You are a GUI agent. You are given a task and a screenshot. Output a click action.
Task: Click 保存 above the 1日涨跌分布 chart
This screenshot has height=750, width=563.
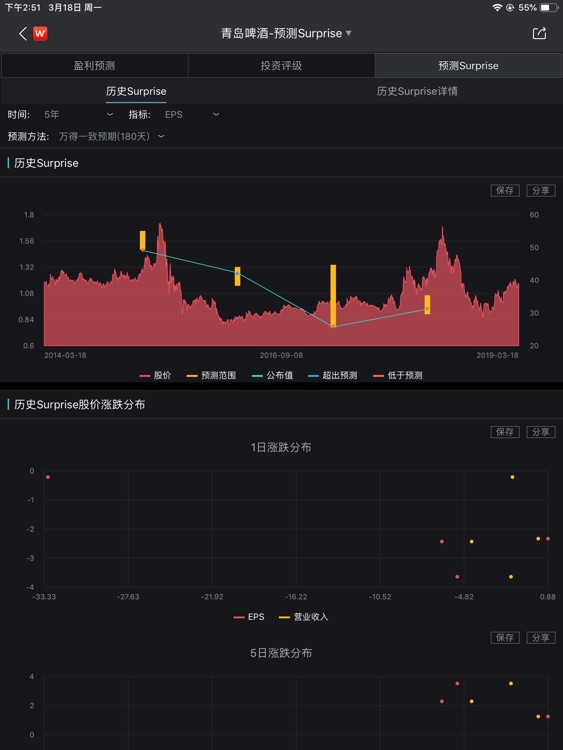pyautogui.click(x=505, y=432)
